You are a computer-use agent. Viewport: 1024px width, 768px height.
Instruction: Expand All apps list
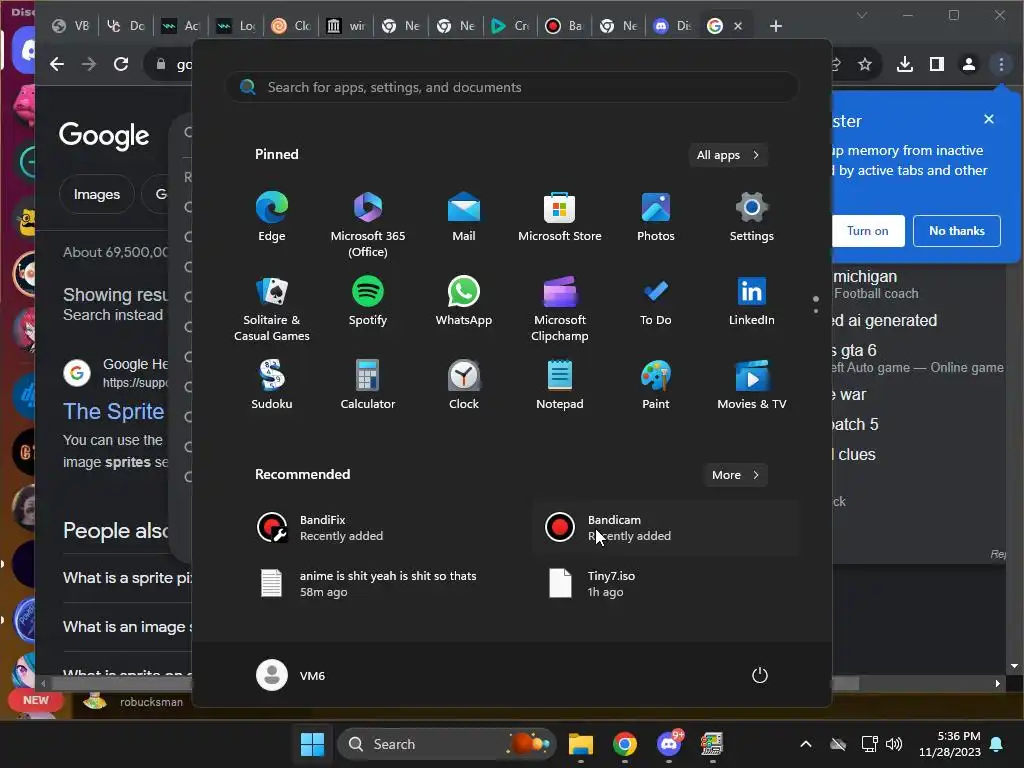728,155
